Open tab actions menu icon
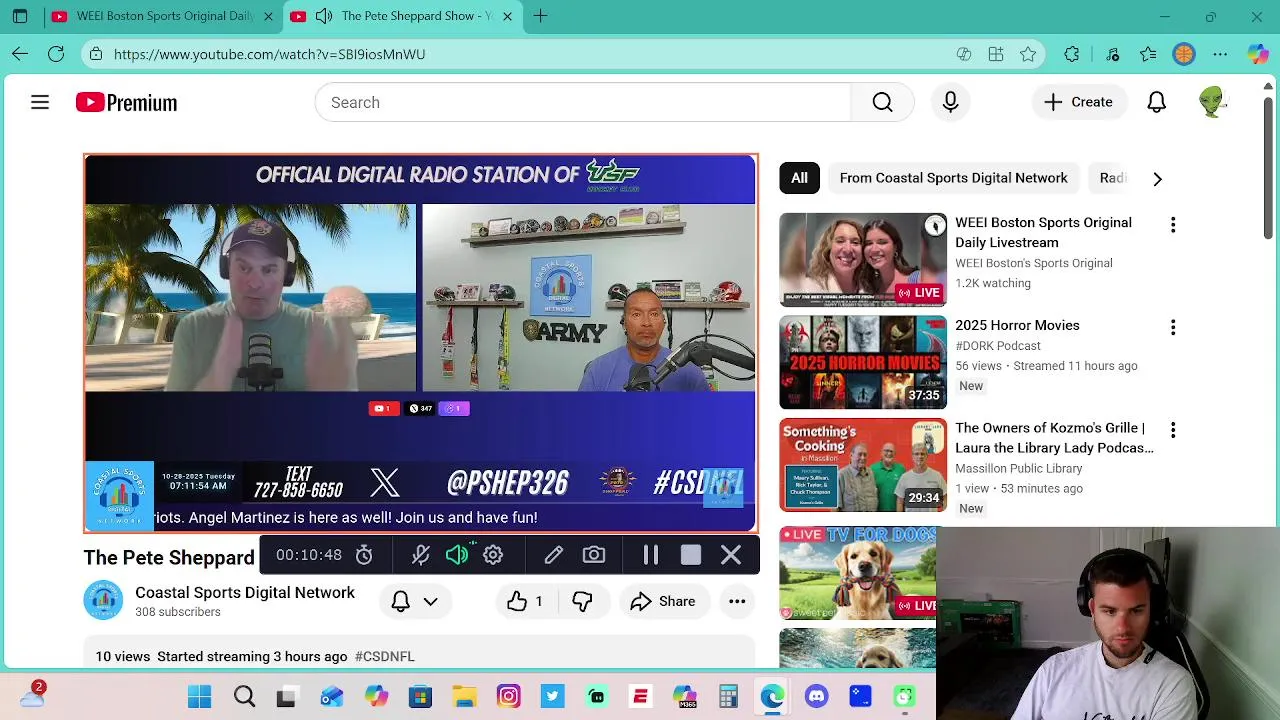This screenshot has width=1280, height=720. coord(20,16)
